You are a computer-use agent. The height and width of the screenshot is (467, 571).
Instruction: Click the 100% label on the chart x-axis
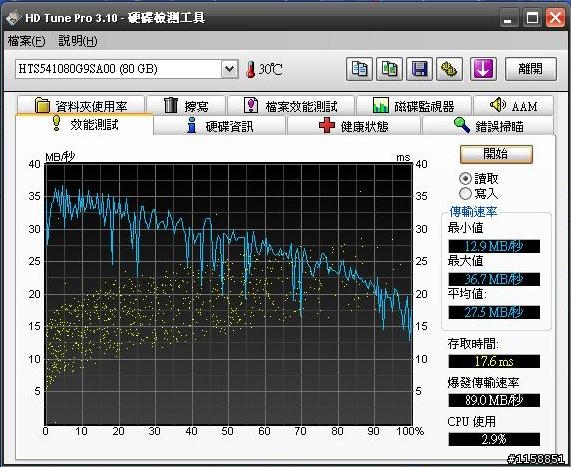(410, 431)
